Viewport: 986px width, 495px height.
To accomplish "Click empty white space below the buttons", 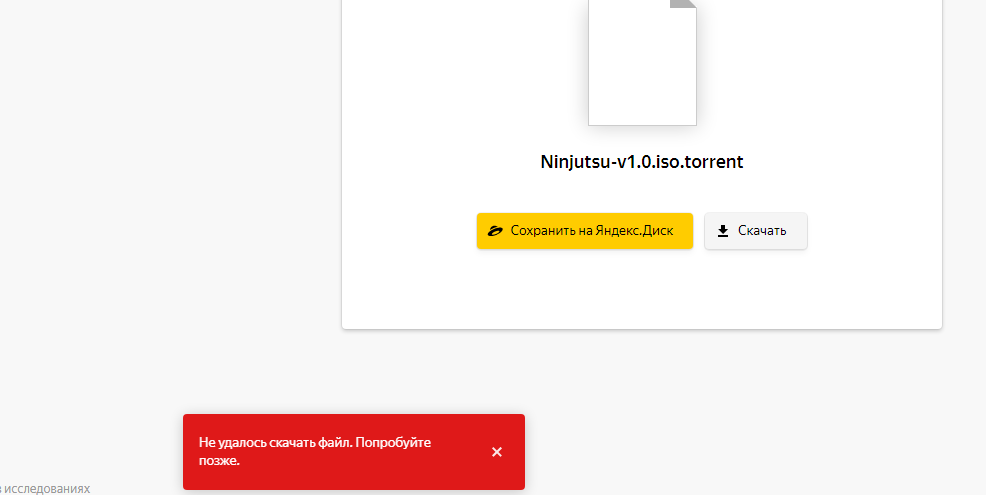I will [x=641, y=289].
